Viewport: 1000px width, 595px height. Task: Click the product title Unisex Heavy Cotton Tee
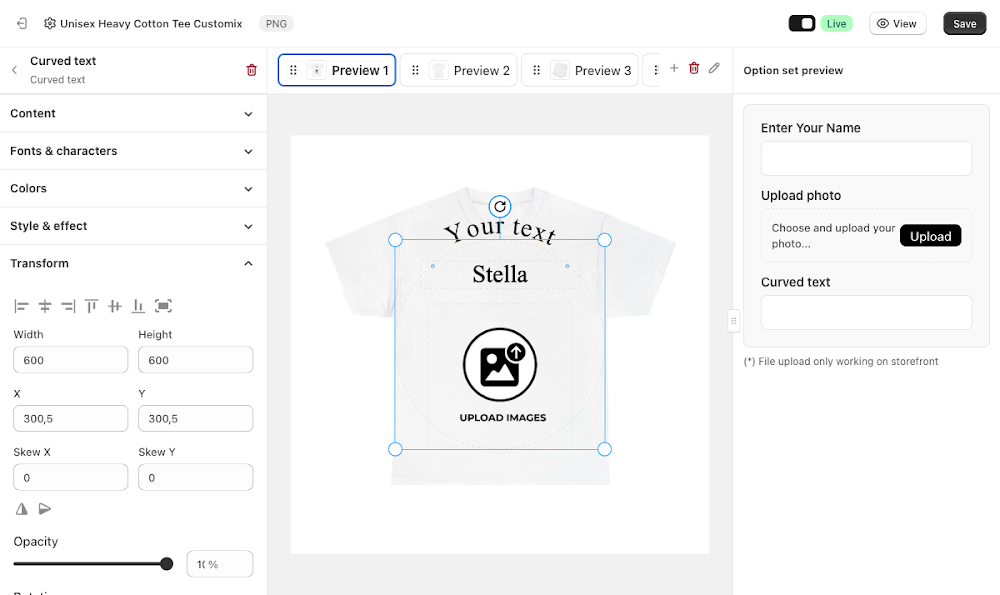[x=151, y=24]
